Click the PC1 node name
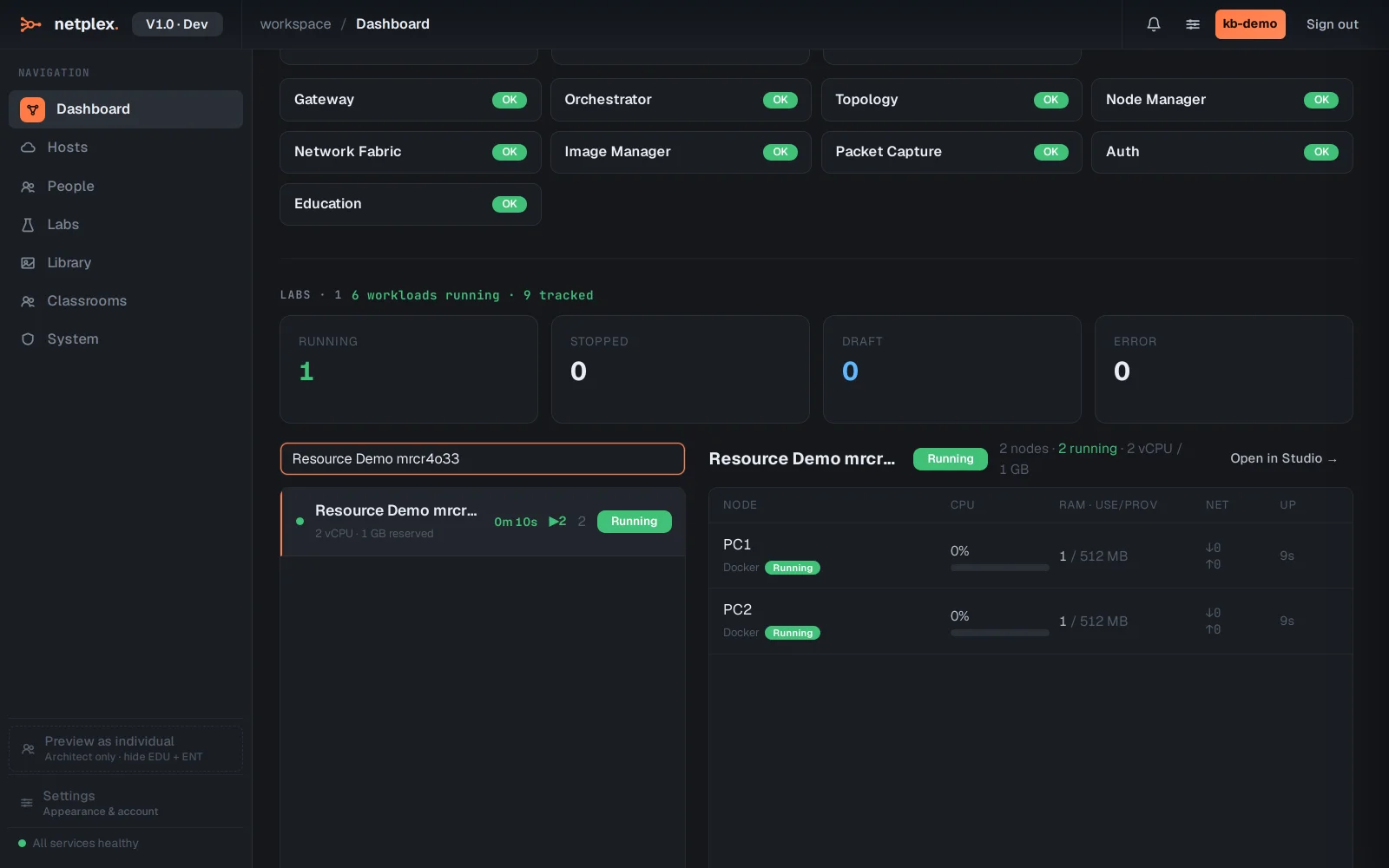Screen dimensions: 1389x868 coord(737,544)
